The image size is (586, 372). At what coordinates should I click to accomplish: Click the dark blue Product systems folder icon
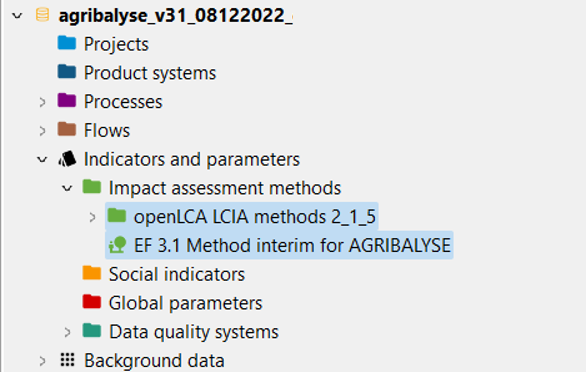(x=67, y=71)
